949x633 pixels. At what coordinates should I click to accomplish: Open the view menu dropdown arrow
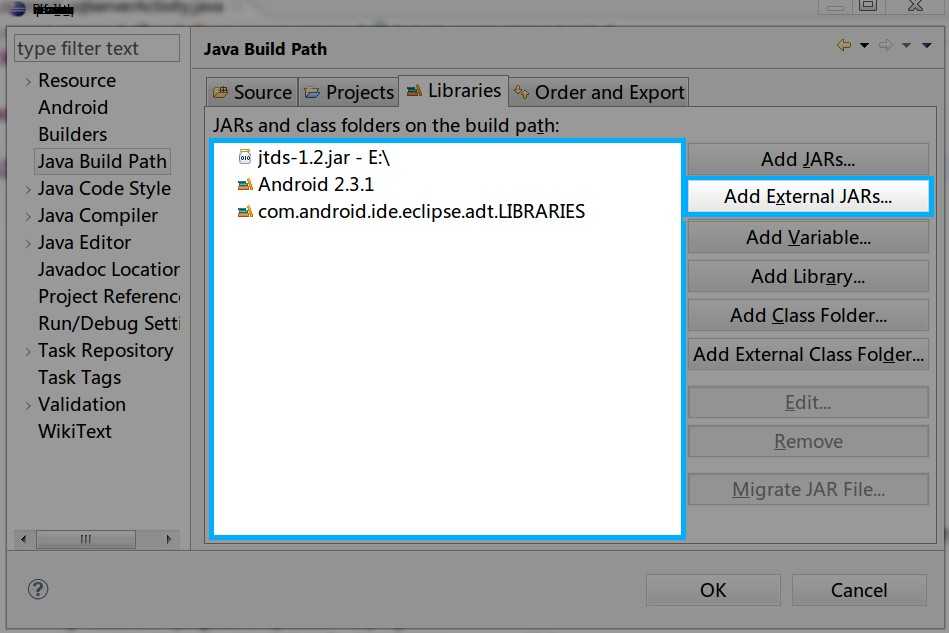tap(927, 45)
